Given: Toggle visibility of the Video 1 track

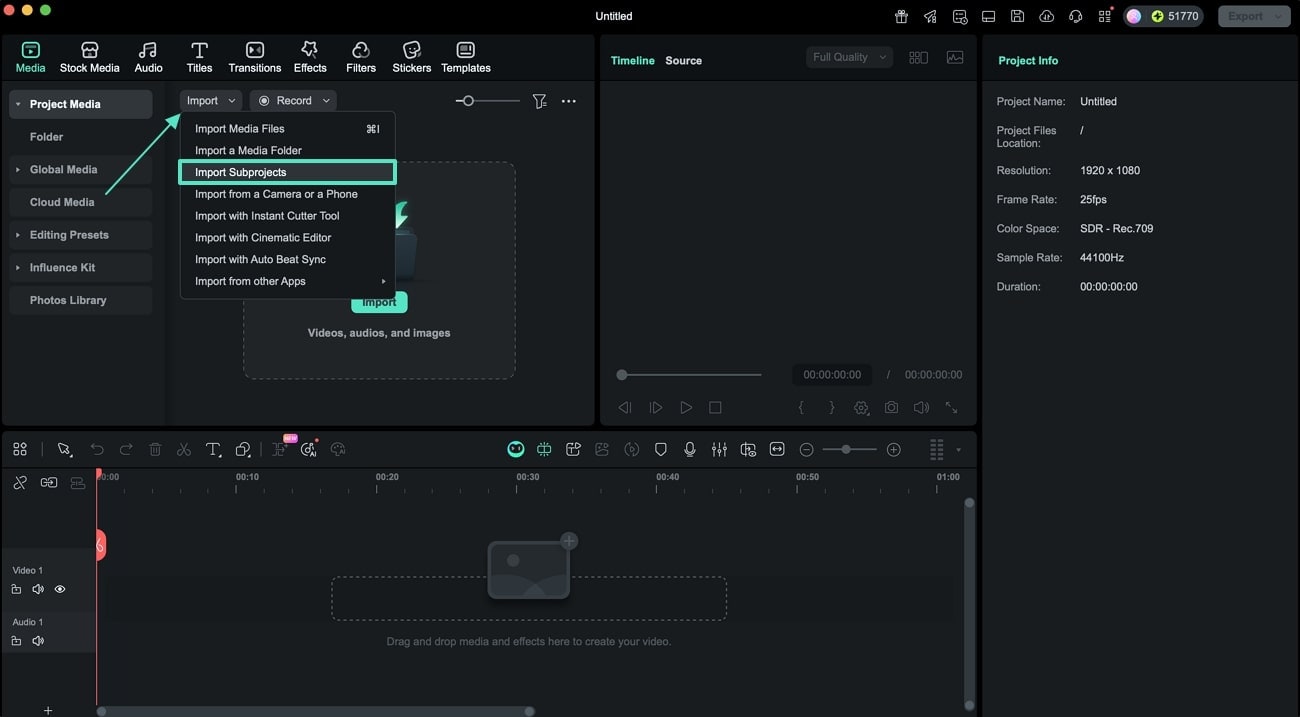Looking at the screenshot, I should pos(60,589).
